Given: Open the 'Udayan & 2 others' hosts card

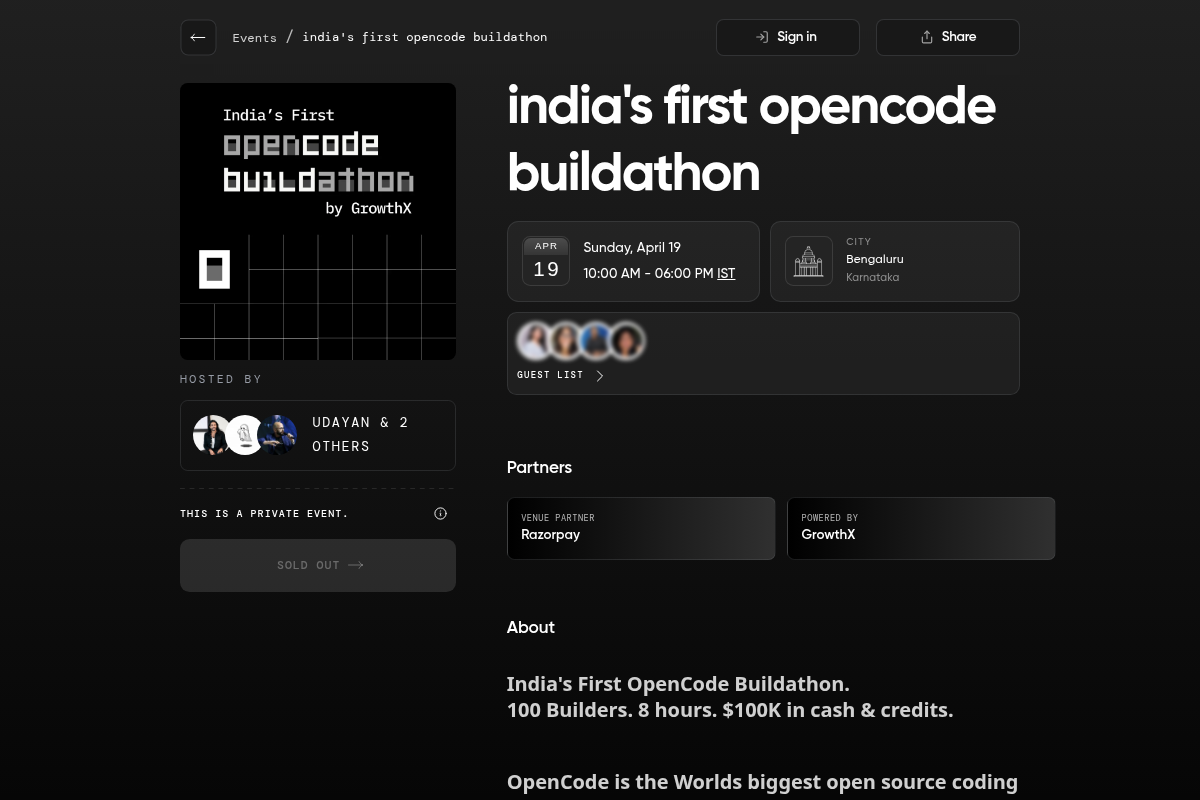Looking at the screenshot, I should point(318,435).
